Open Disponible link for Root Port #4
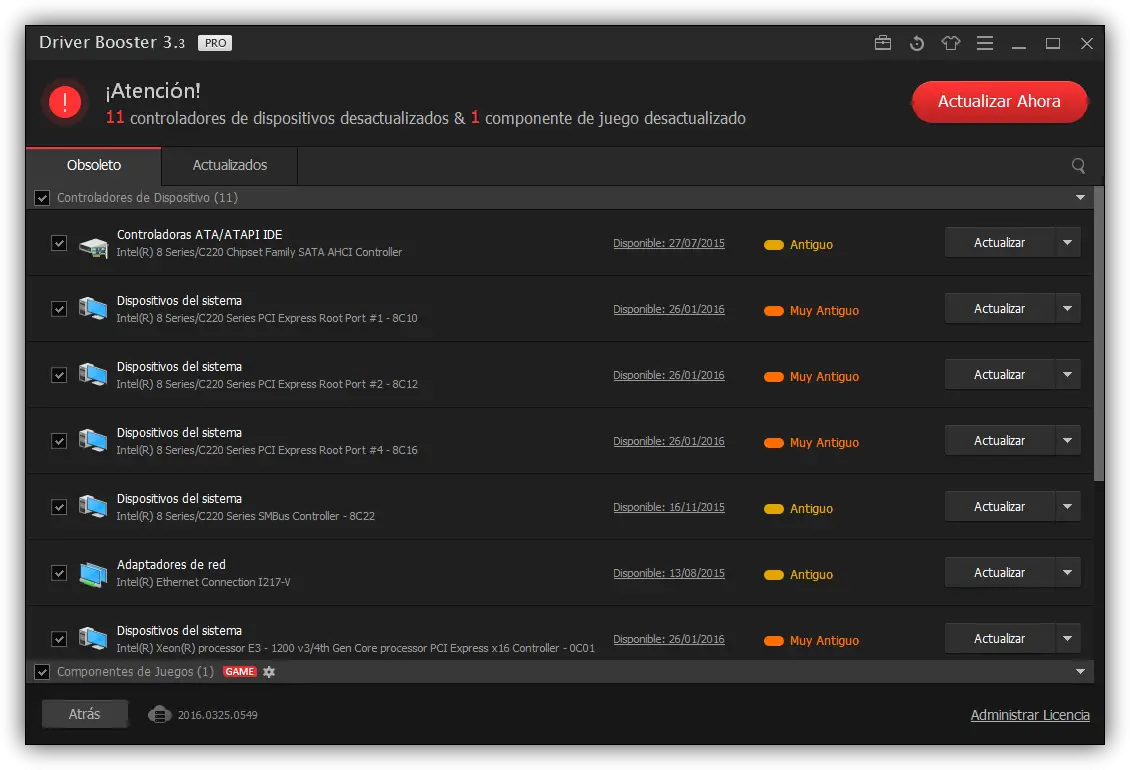This screenshot has height=770, width=1130. click(669, 441)
